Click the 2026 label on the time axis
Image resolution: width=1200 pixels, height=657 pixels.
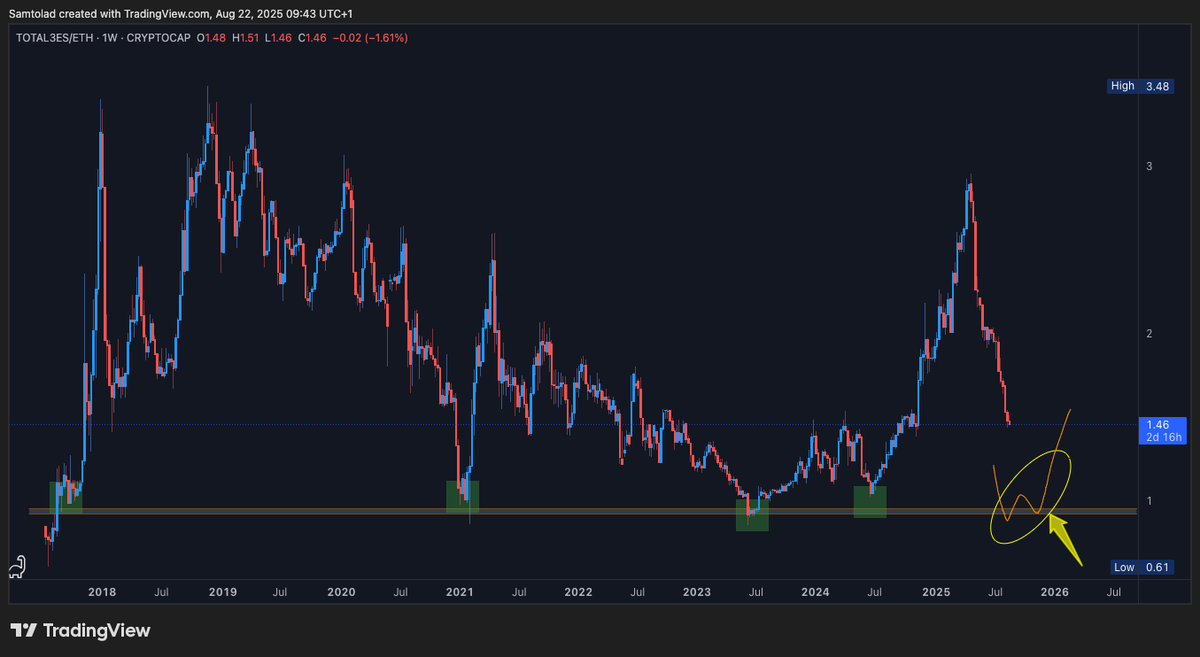[1053, 592]
